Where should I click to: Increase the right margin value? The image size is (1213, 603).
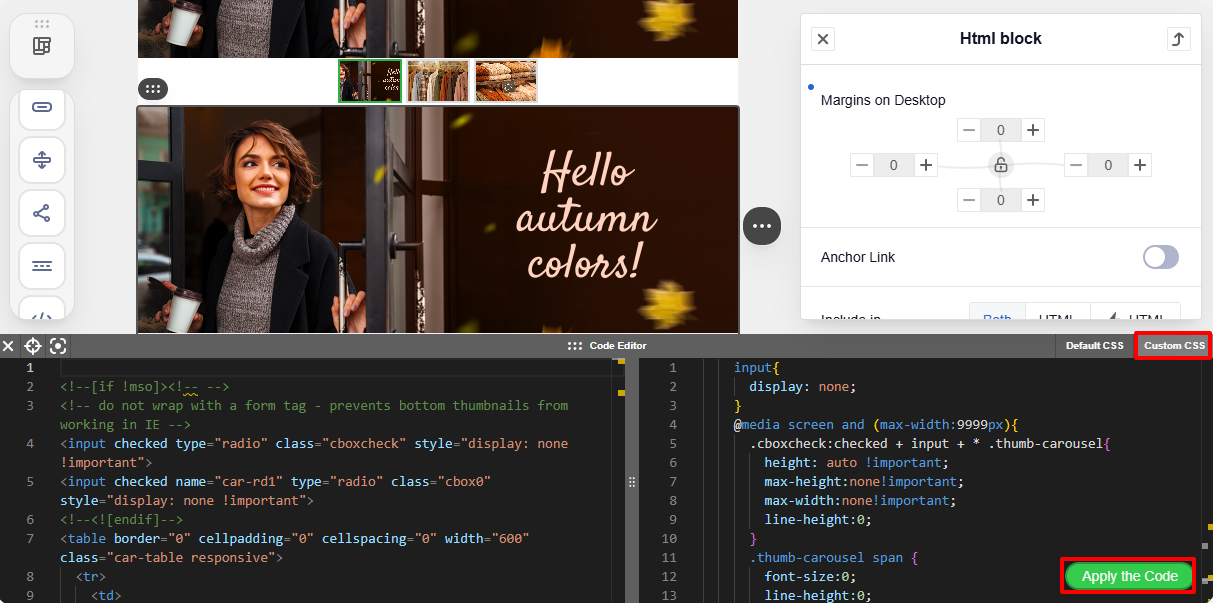click(x=1140, y=165)
